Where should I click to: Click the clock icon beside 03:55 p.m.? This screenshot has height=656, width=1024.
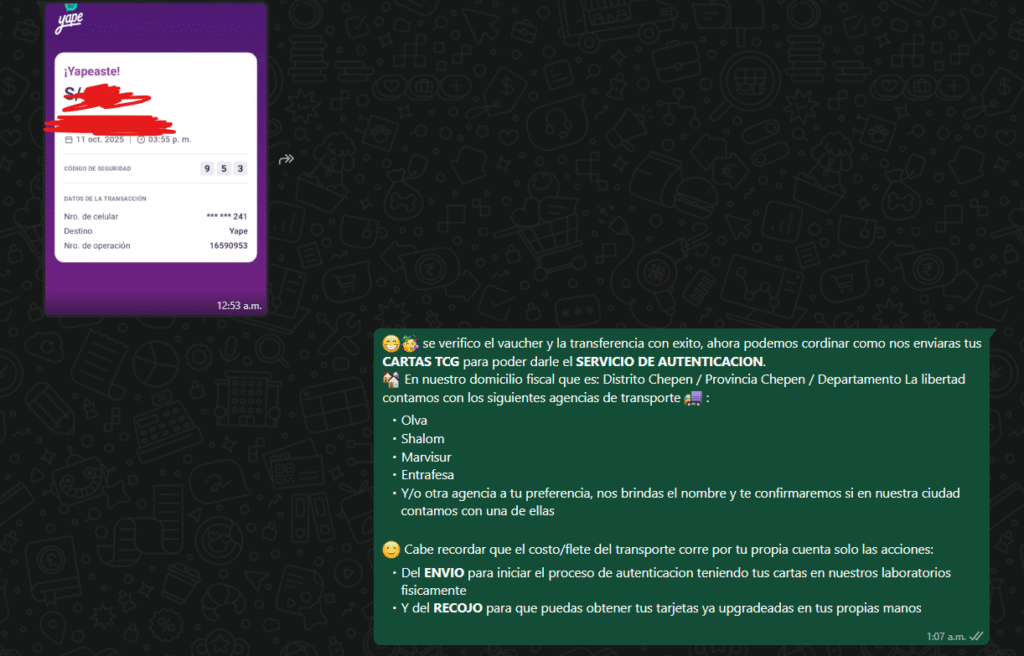pyautogui.click(x=141, y=139)
